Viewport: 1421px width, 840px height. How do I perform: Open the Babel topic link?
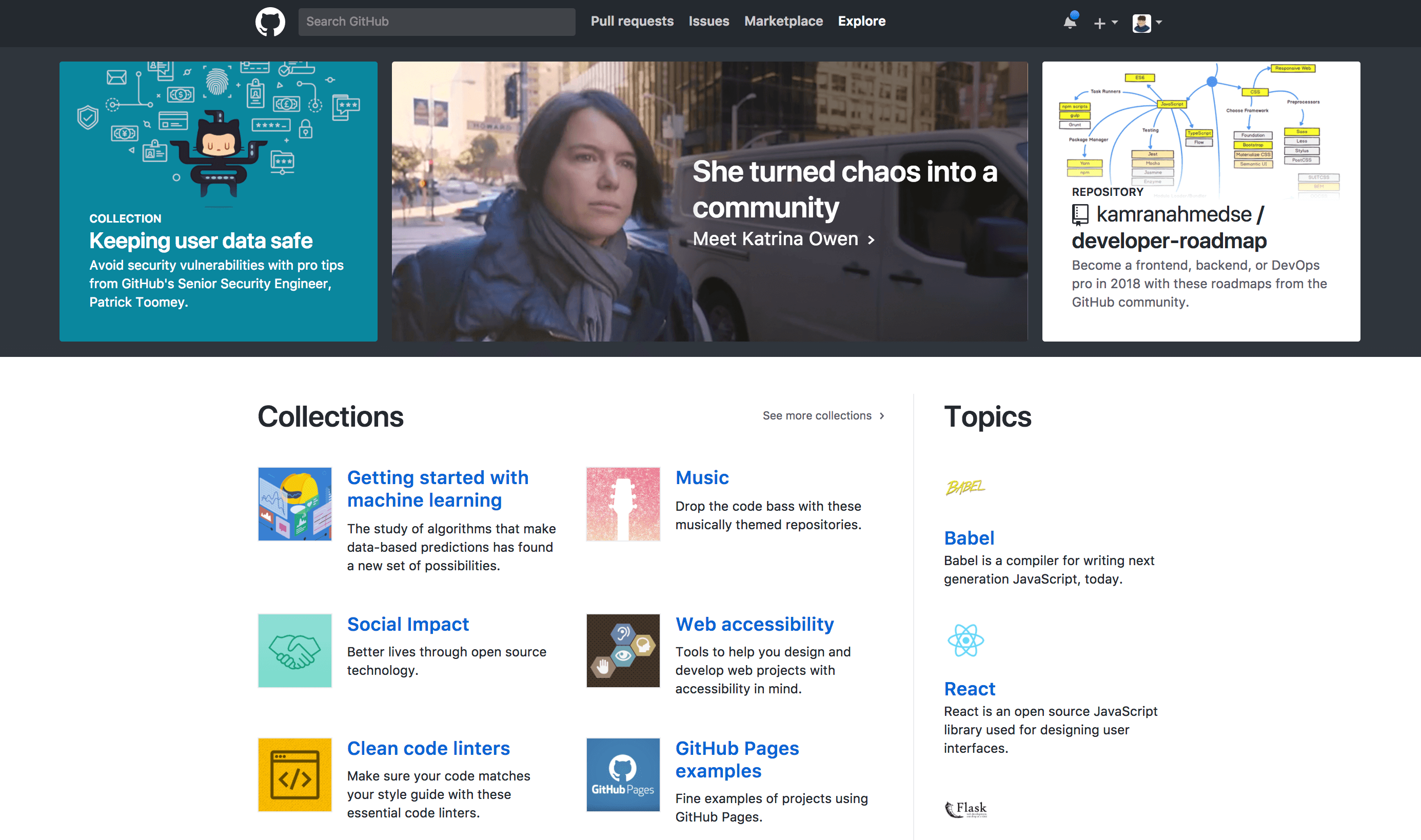969,538
